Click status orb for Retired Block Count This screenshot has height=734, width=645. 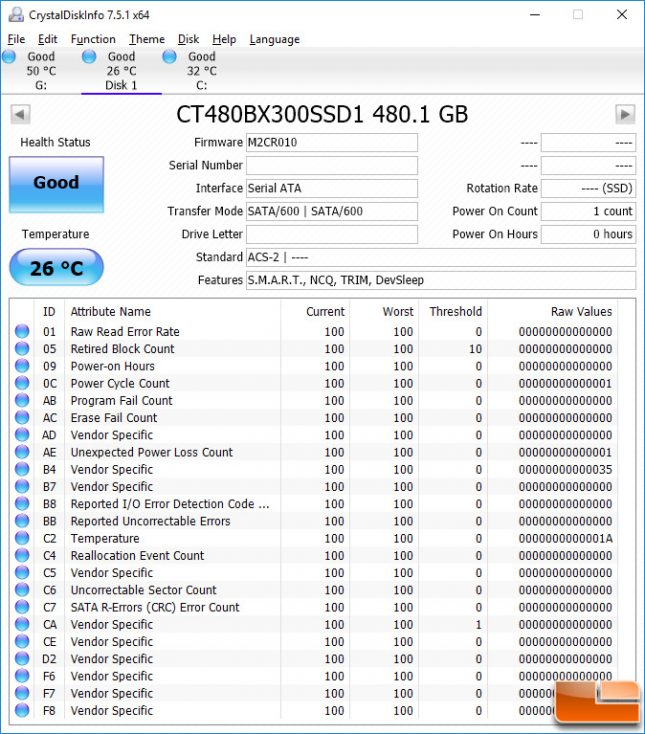pos(22,349)
